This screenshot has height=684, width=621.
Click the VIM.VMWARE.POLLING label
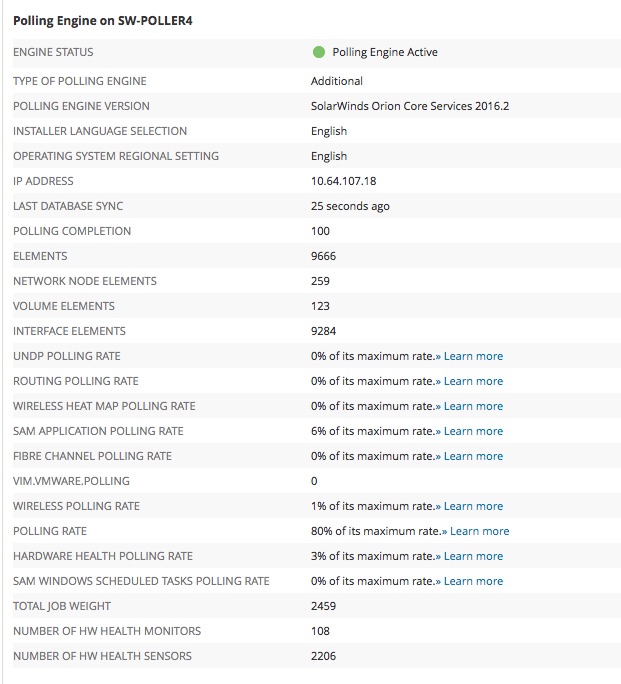pyautogui.click(x=72, y=481)
